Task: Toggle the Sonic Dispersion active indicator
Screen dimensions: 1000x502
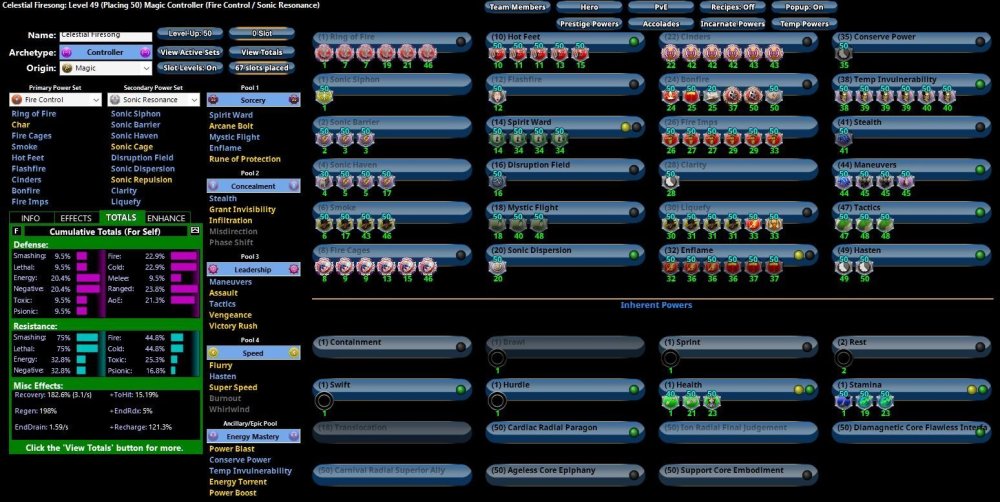Action: [x=634, y=255]
